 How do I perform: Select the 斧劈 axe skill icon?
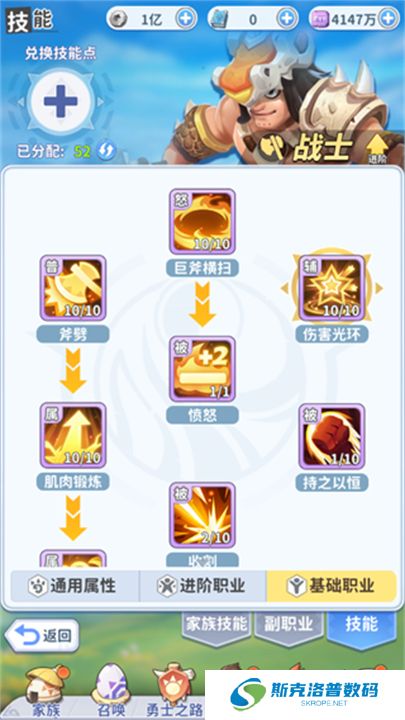(73, 288)
